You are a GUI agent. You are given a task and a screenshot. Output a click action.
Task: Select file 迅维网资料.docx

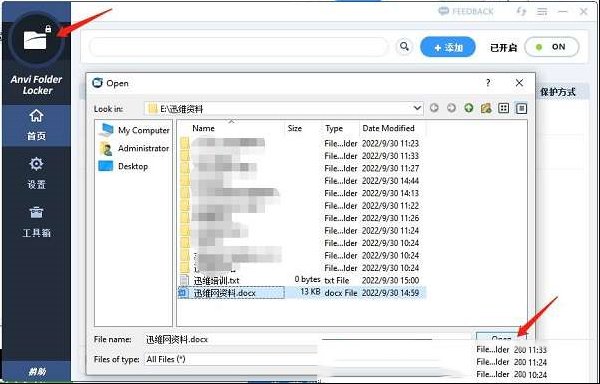(x=225, y=293)
